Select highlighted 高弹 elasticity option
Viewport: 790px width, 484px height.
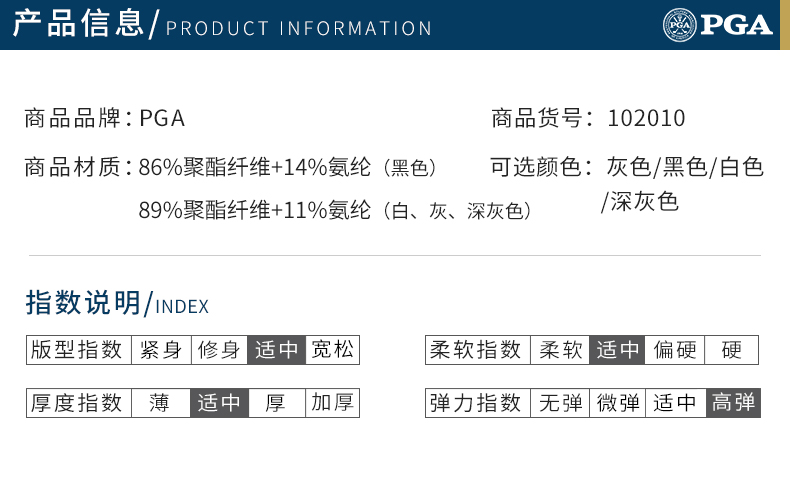point(734,403)
